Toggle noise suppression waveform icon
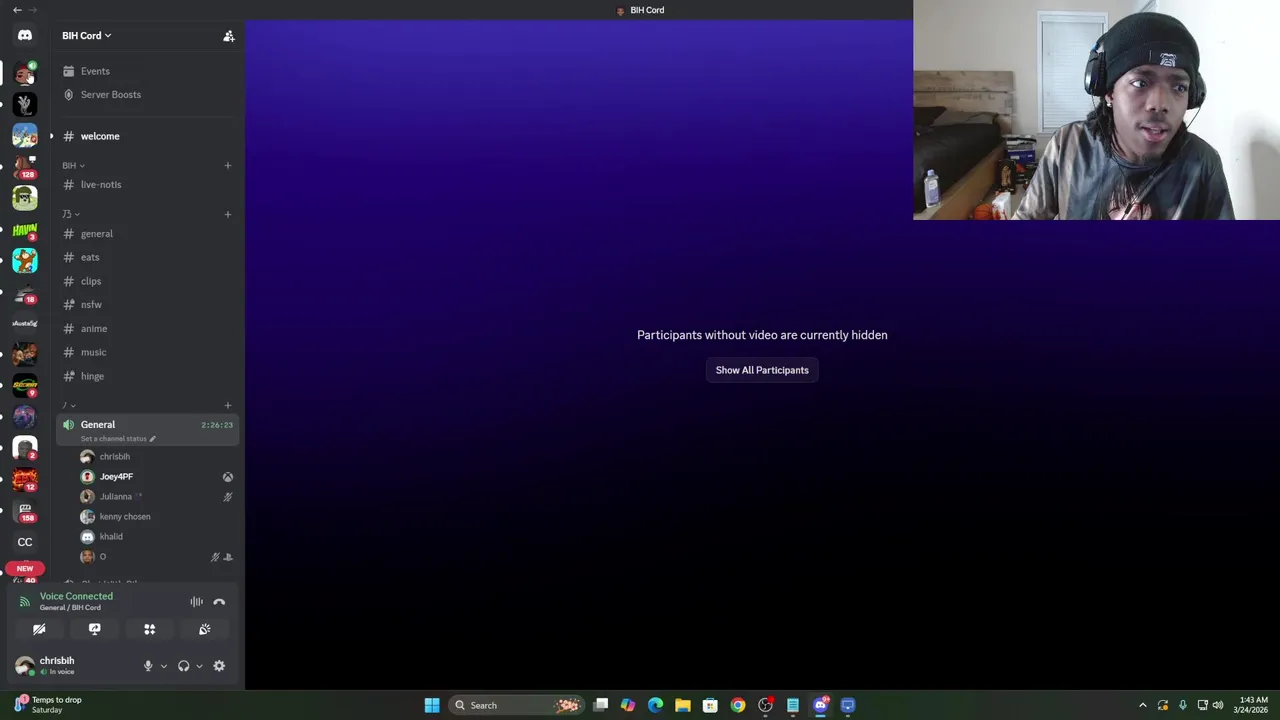 point(197,602)
